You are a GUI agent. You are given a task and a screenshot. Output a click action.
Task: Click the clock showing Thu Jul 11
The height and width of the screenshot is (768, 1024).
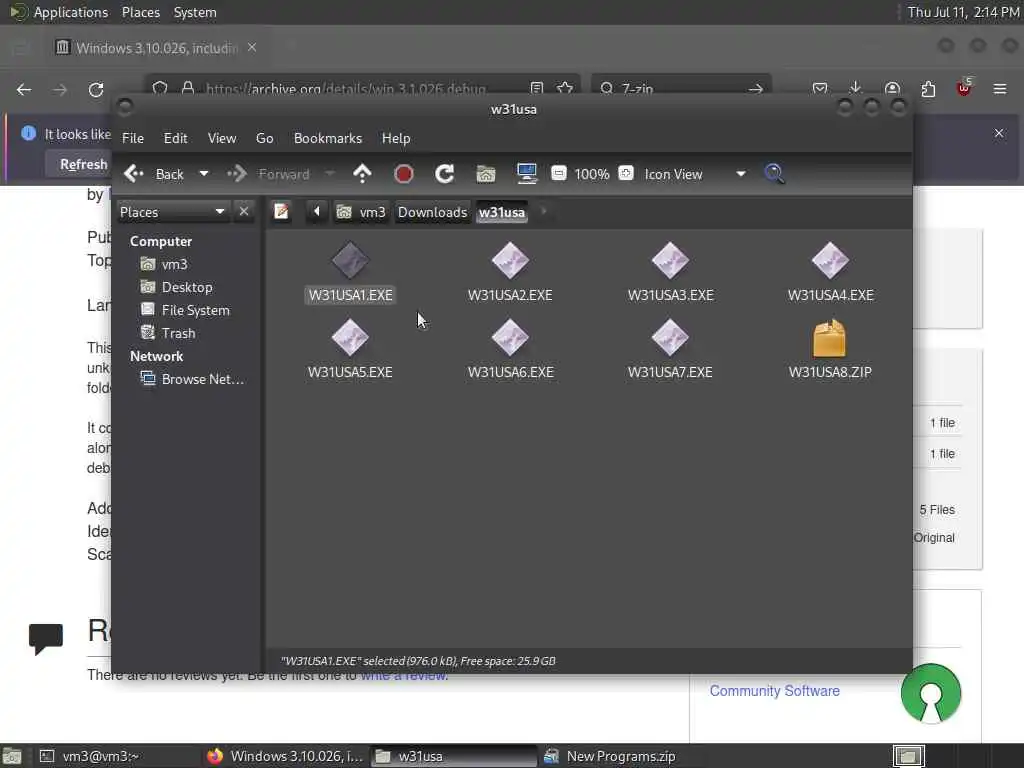coord(963,12)
